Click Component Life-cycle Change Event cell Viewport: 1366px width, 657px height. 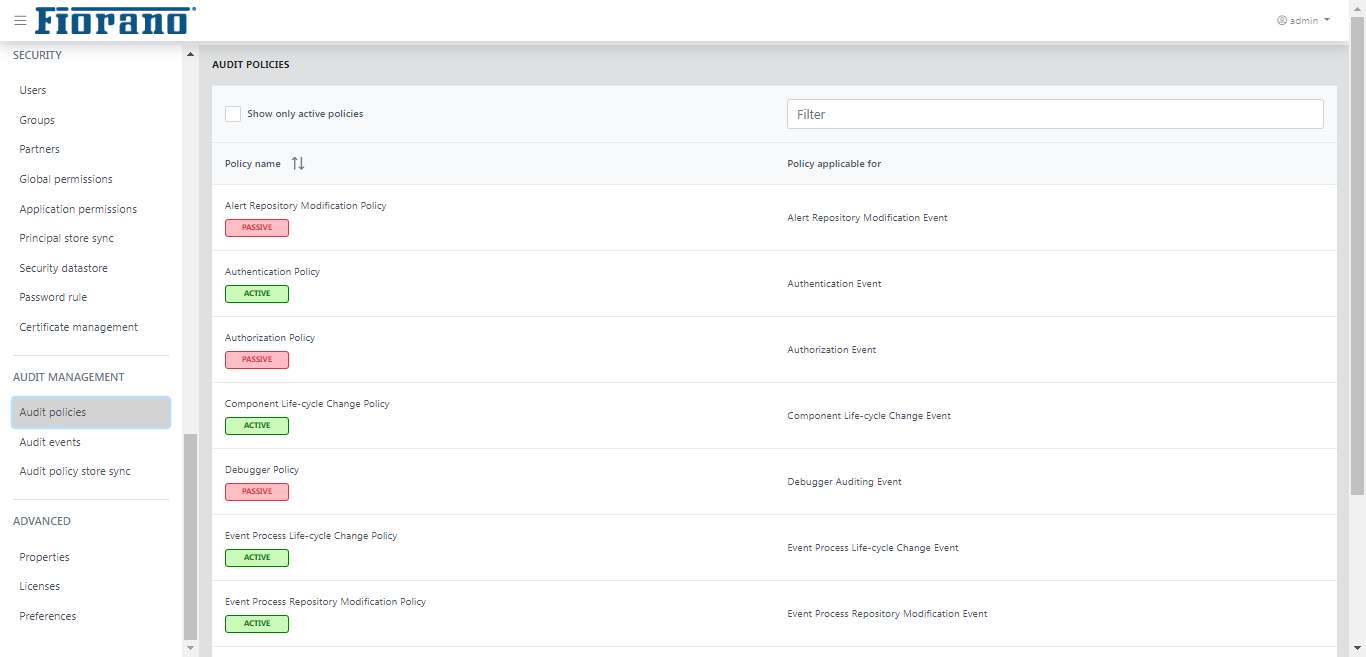[869, 416]
